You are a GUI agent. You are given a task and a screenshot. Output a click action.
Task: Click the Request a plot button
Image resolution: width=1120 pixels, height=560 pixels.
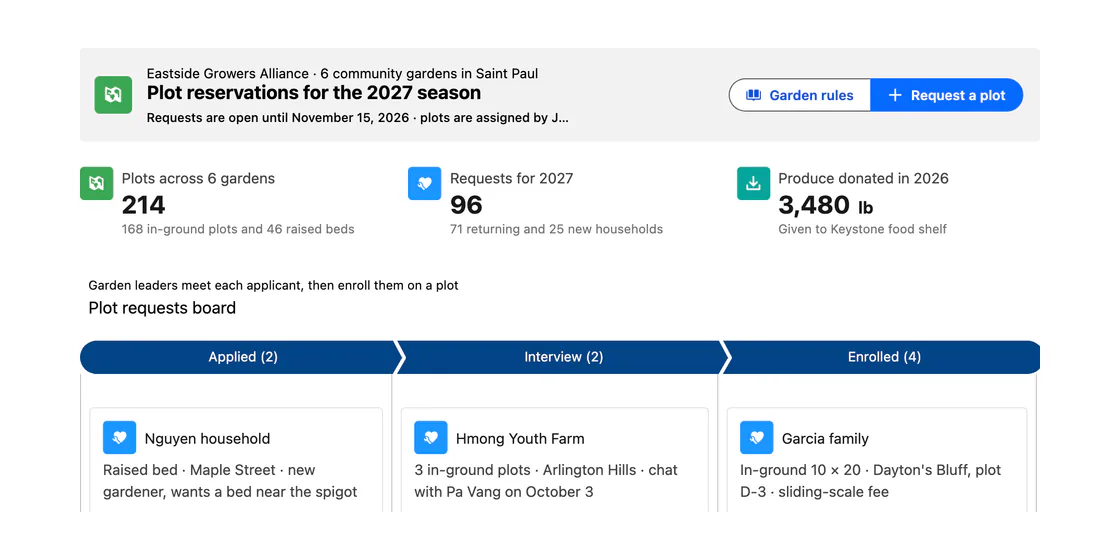(946, 95)
